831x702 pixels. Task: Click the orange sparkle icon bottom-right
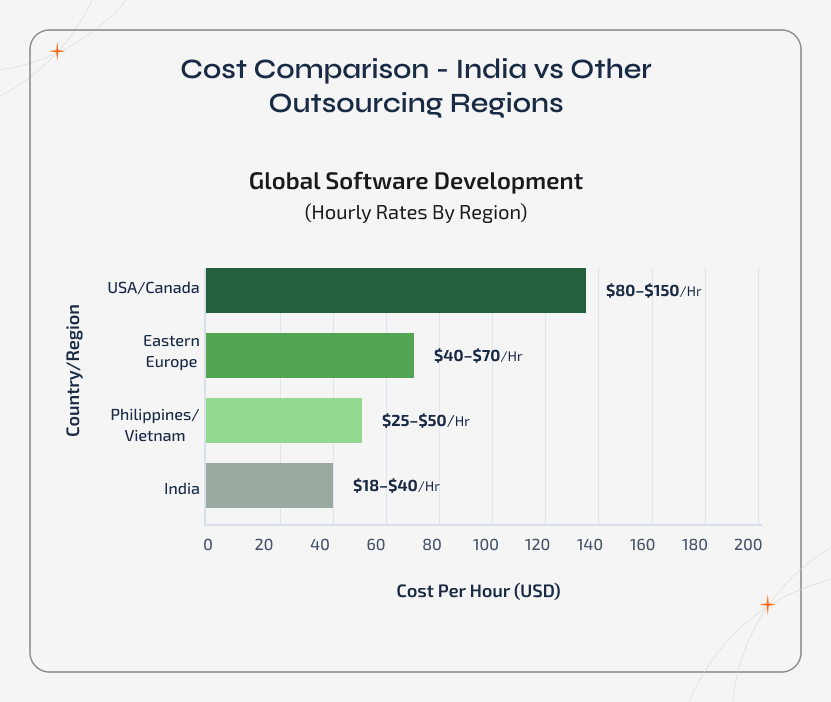click(x=766, y=604)
